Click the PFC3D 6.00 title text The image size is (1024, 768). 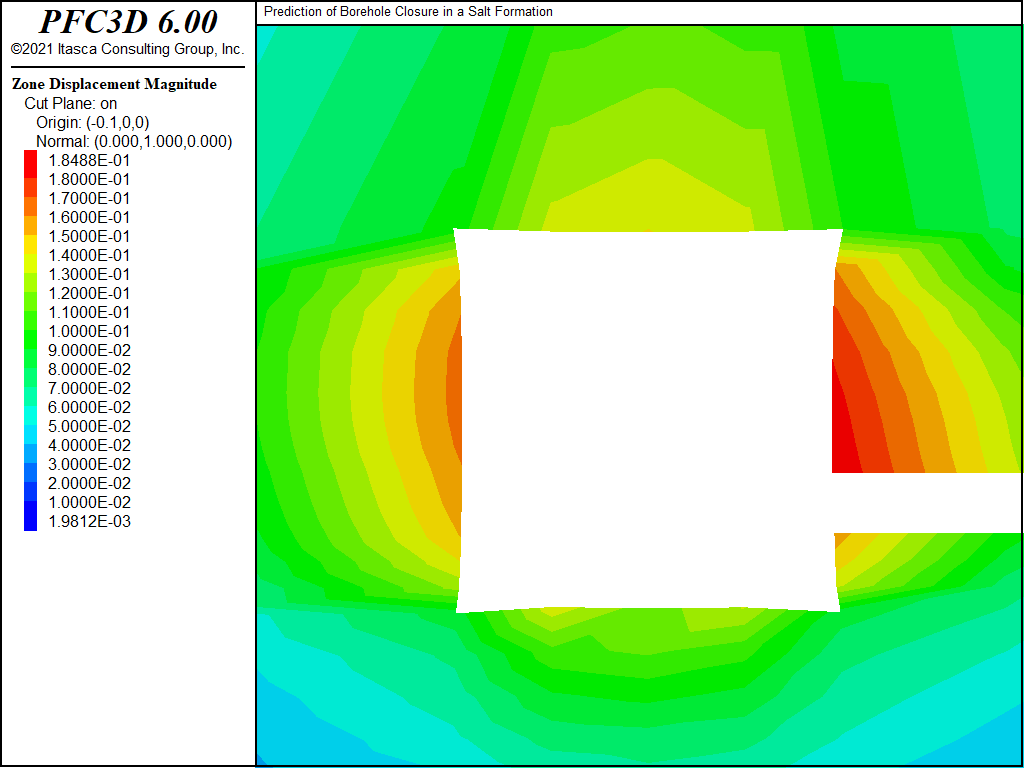128,22
